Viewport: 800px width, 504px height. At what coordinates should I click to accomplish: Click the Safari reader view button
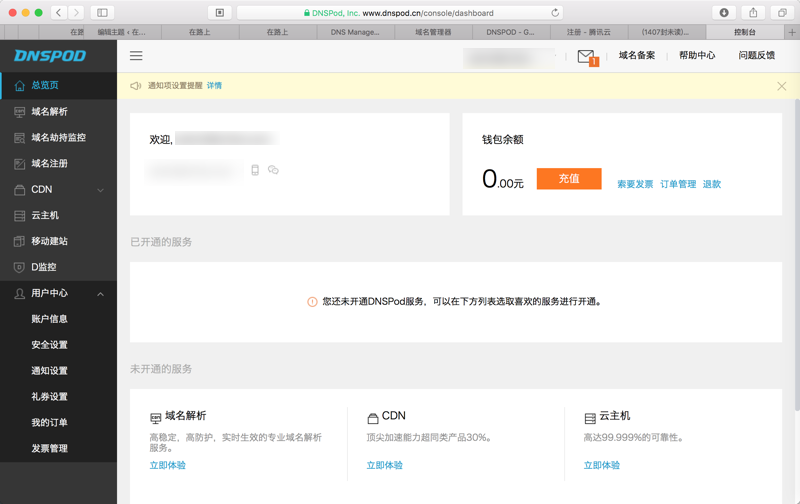pos(220,13)
